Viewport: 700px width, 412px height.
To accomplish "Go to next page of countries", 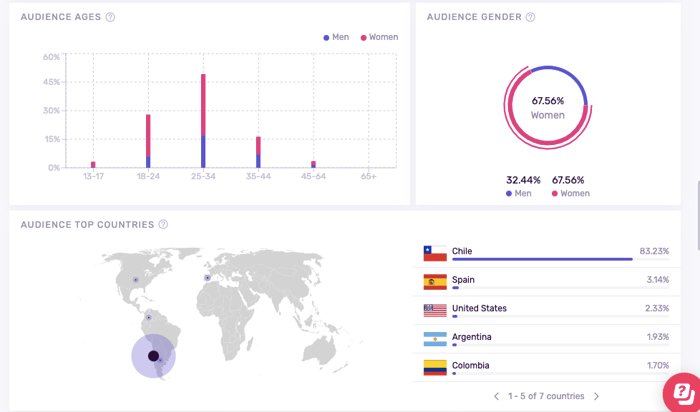I will (597, 397).
